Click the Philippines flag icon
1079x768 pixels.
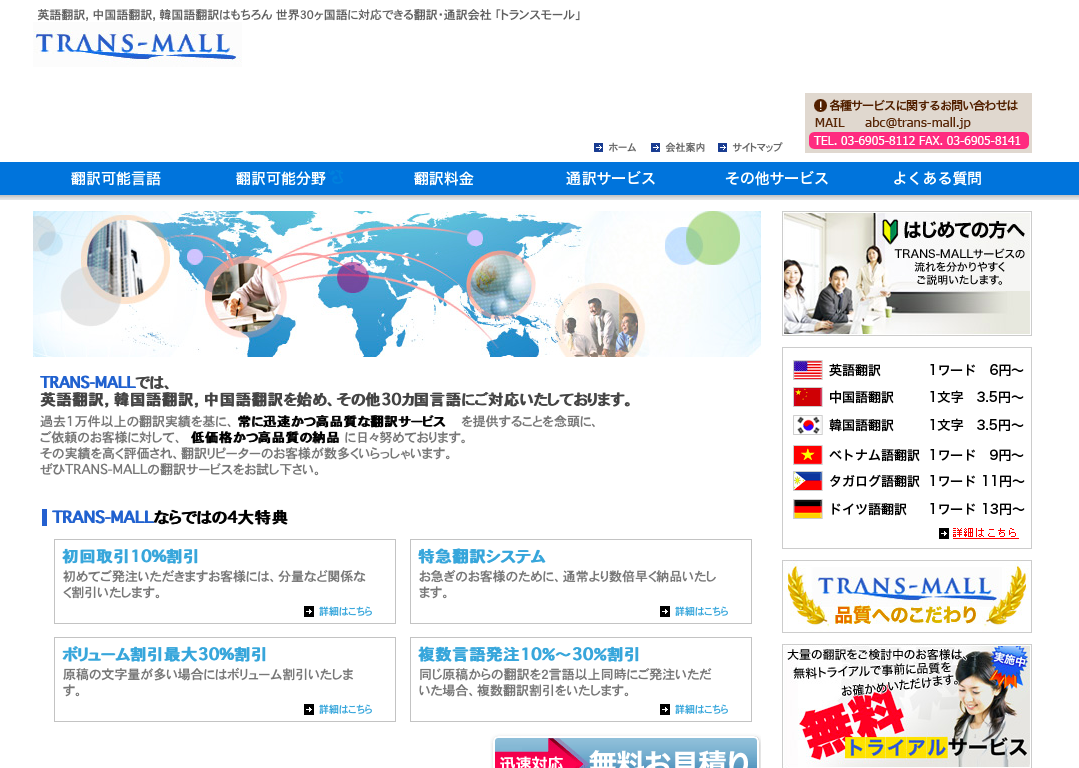point(807,481)
